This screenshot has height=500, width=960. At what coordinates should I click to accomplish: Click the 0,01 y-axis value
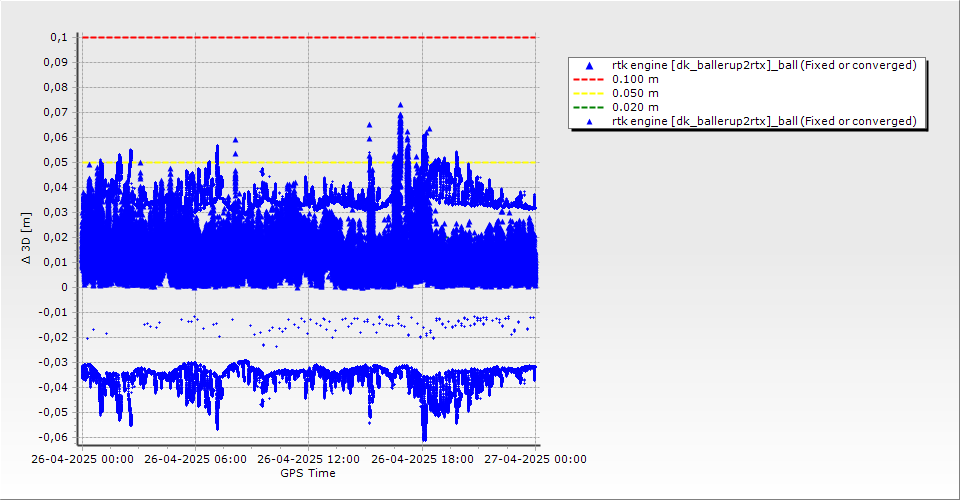click(x=56, y=263)
